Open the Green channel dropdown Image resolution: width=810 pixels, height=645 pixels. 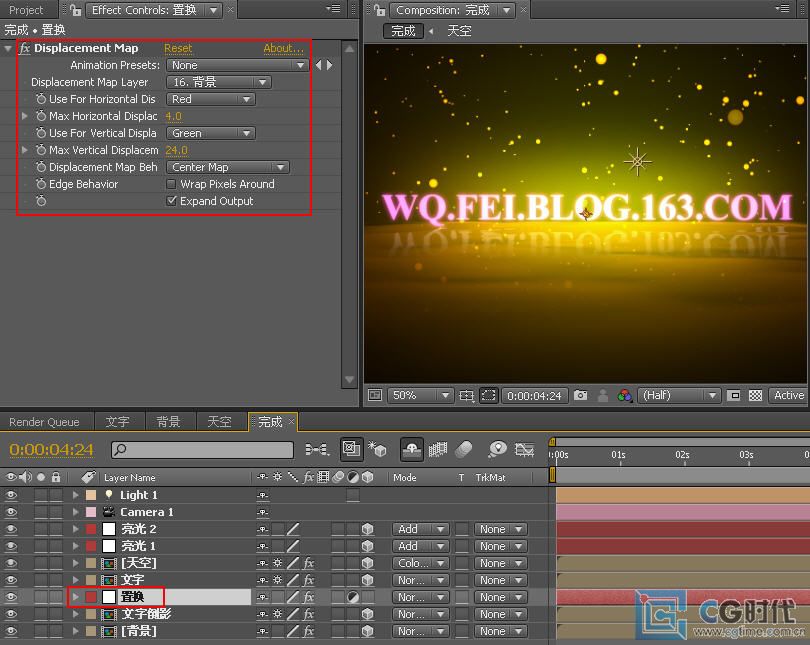click(x=210, y=133)
